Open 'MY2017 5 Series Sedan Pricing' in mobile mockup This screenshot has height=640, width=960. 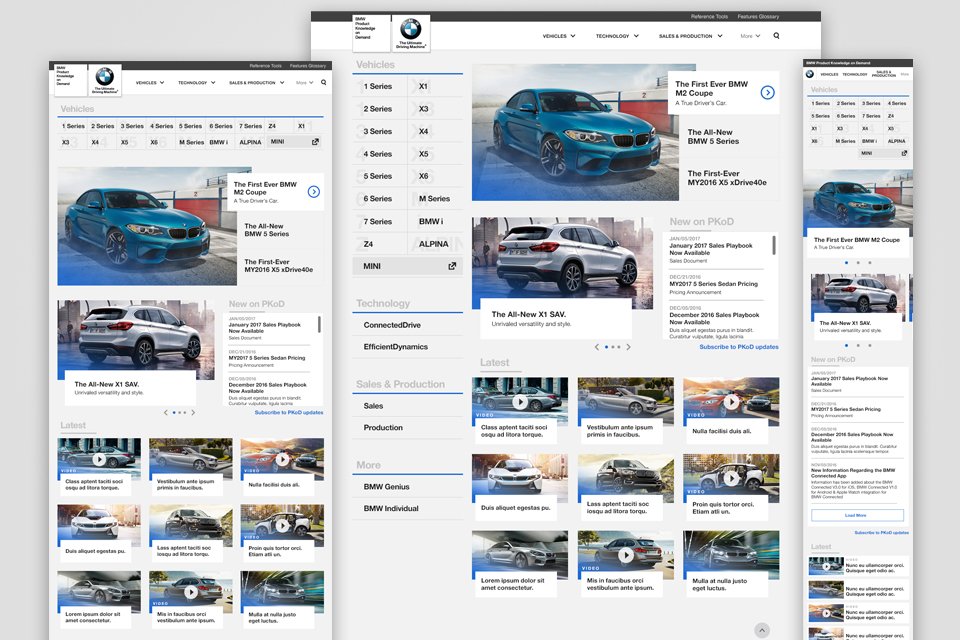846,409
